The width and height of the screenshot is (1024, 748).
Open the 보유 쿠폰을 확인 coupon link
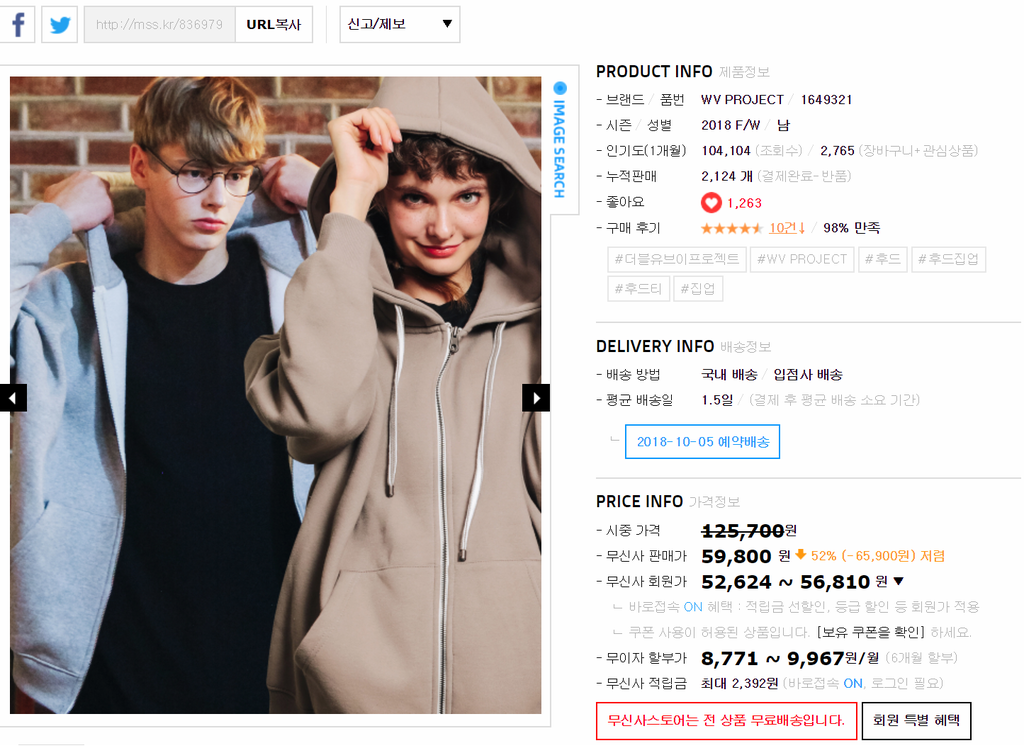[871, 632]
